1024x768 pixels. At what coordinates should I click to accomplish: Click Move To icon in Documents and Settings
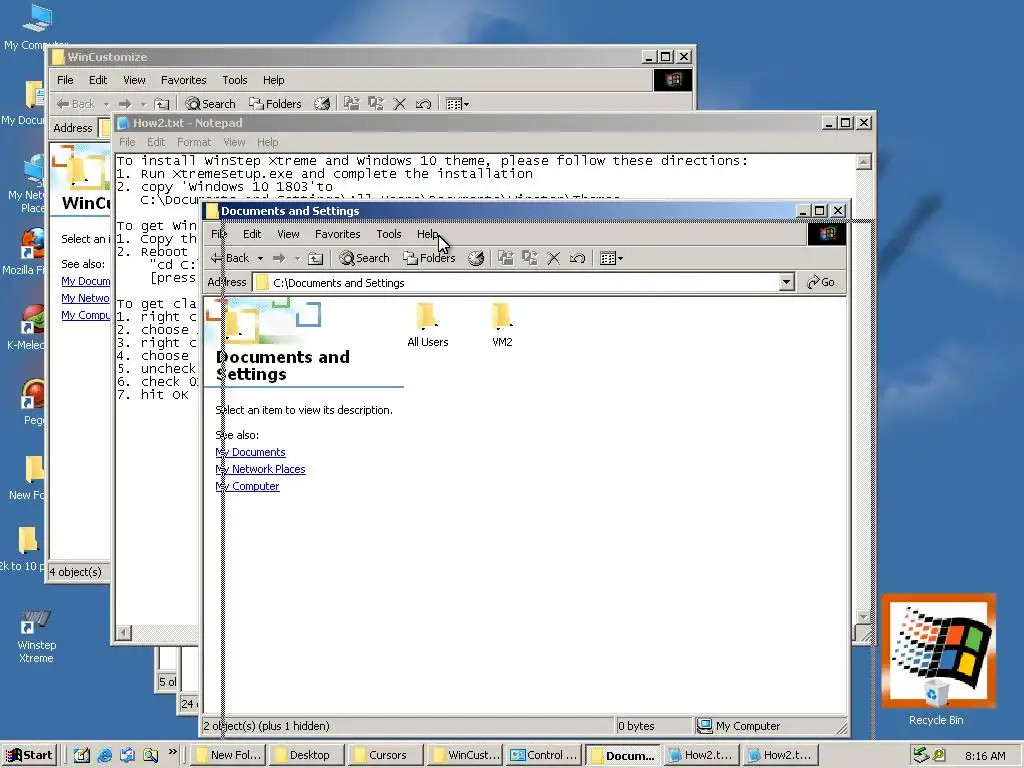point(505,259)
